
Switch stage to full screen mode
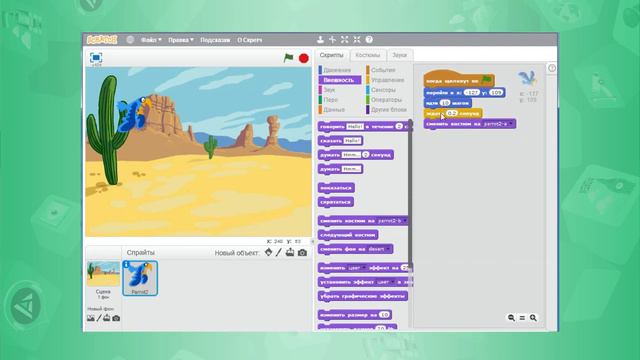(x=96, y=58)
